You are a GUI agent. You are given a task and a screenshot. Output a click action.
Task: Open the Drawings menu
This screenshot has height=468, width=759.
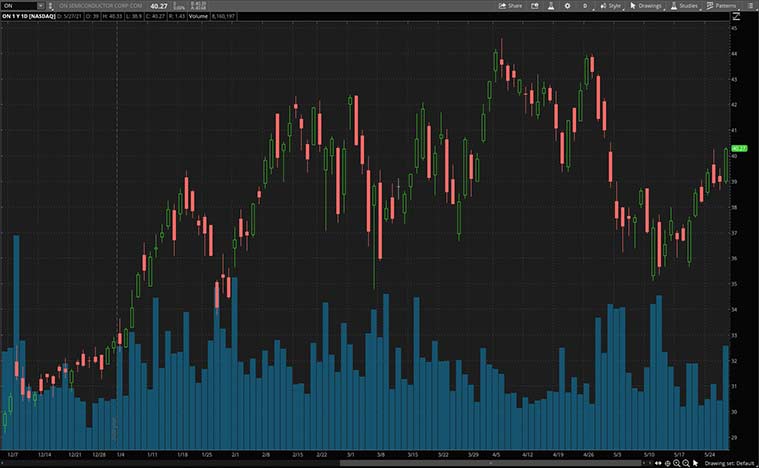click(646, 5)
